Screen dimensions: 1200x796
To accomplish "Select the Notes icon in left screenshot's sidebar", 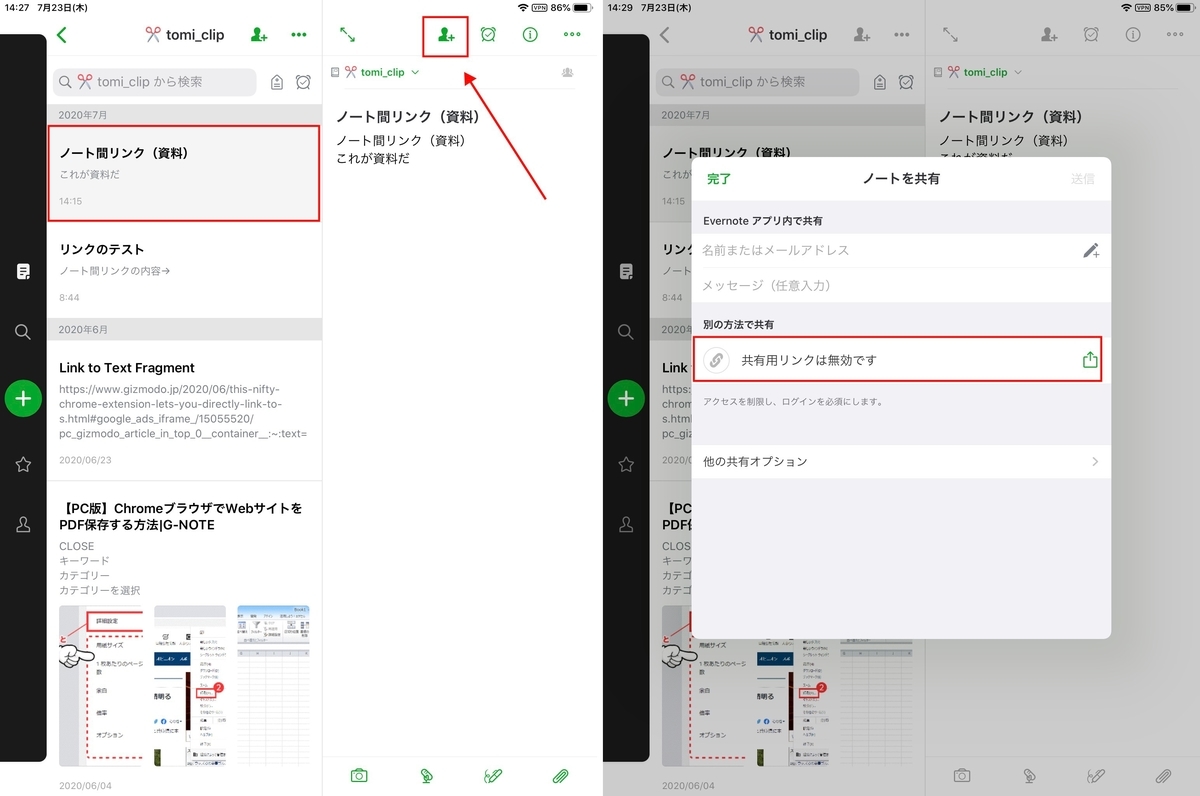I will tap(23, 271).
